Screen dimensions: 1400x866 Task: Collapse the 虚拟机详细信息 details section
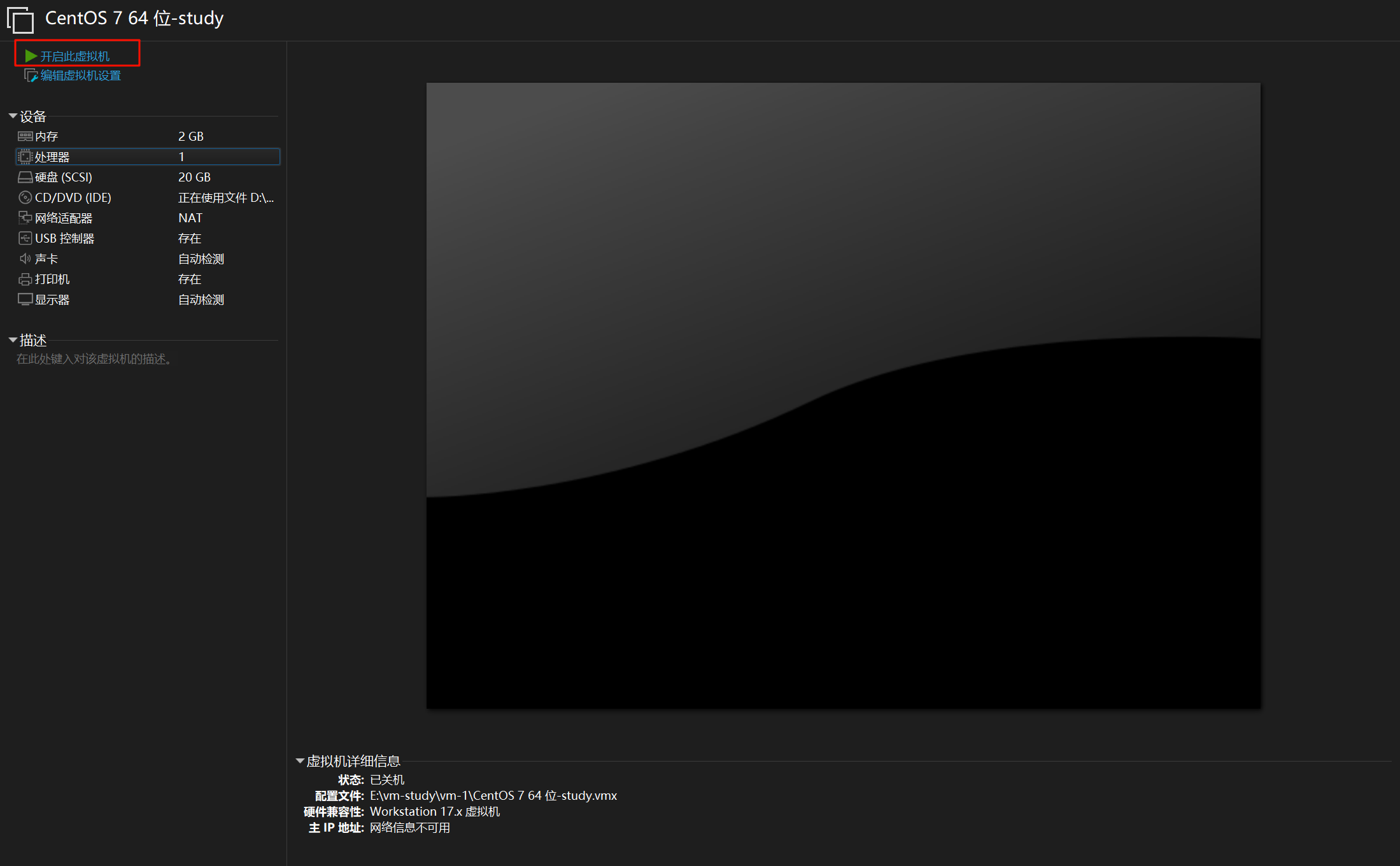[300, 761]
